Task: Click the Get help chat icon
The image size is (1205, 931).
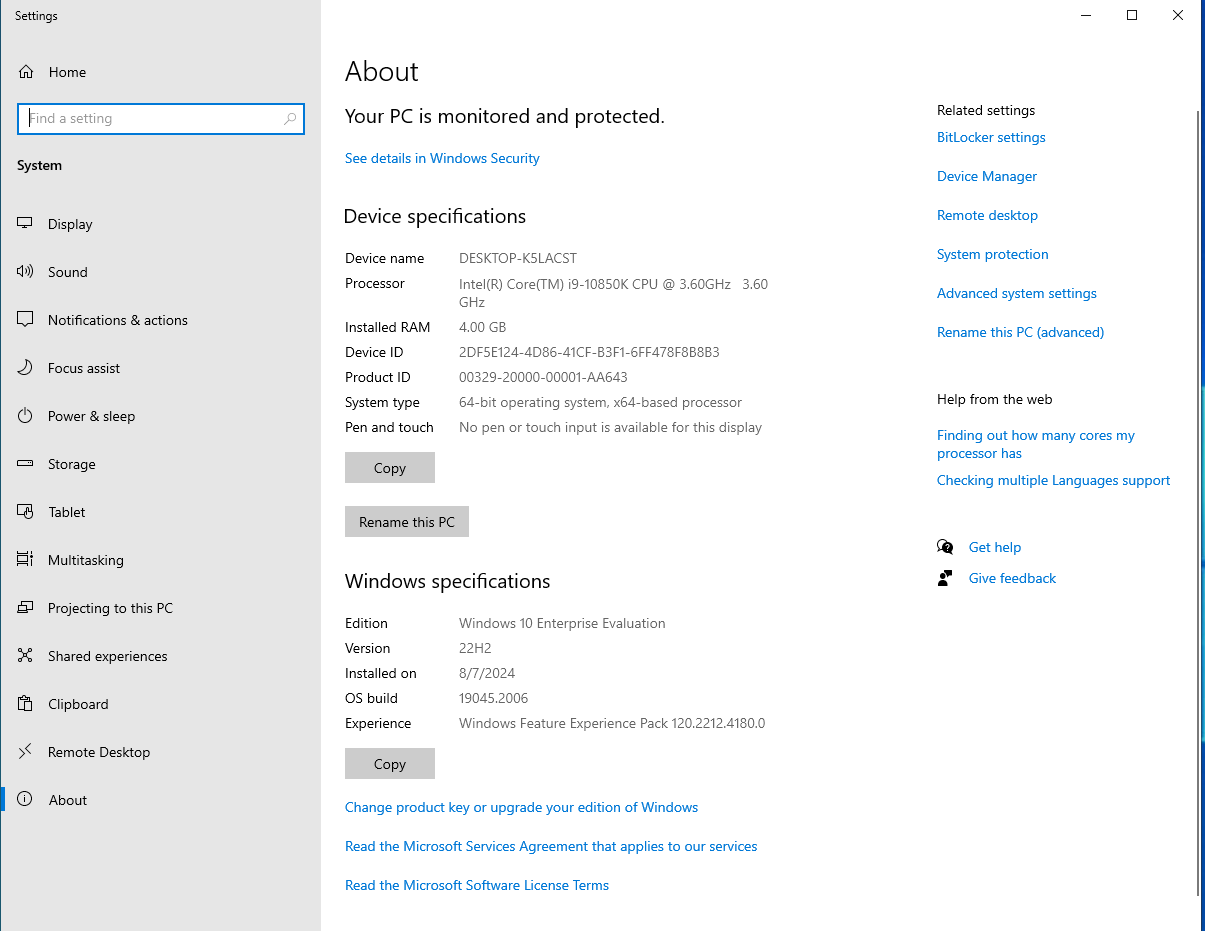Action: point(945,547)
